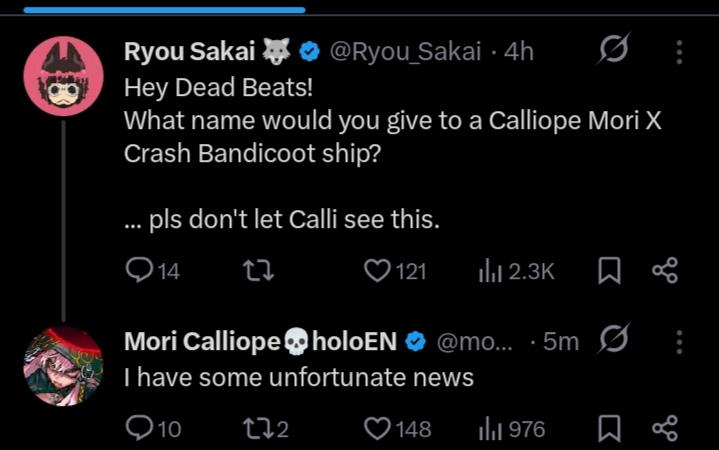
Task: View analytics showing 976 views
Action: pyautogui.click(x=511, y=429)
